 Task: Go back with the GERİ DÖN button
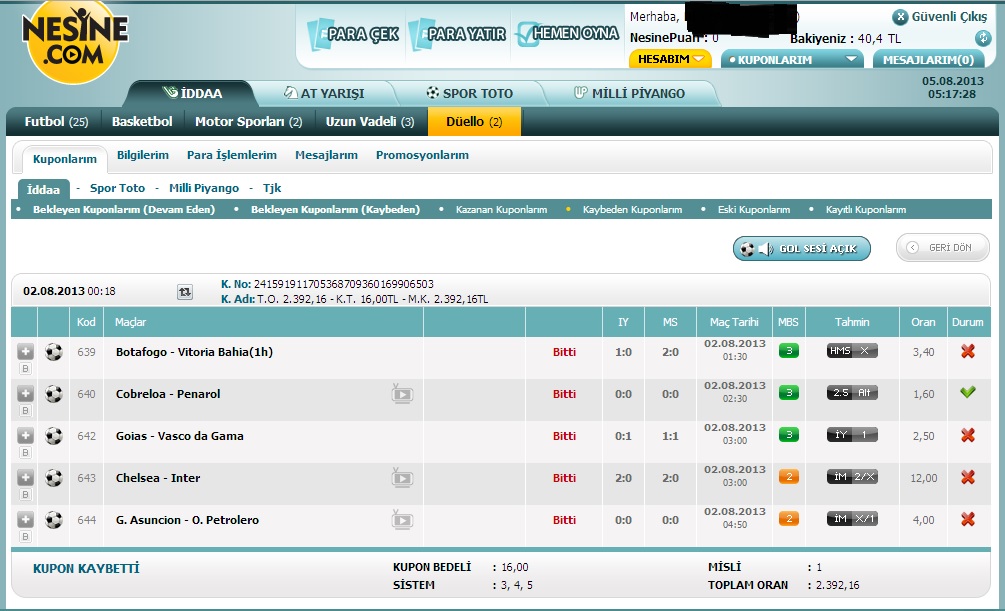[943, 247]
